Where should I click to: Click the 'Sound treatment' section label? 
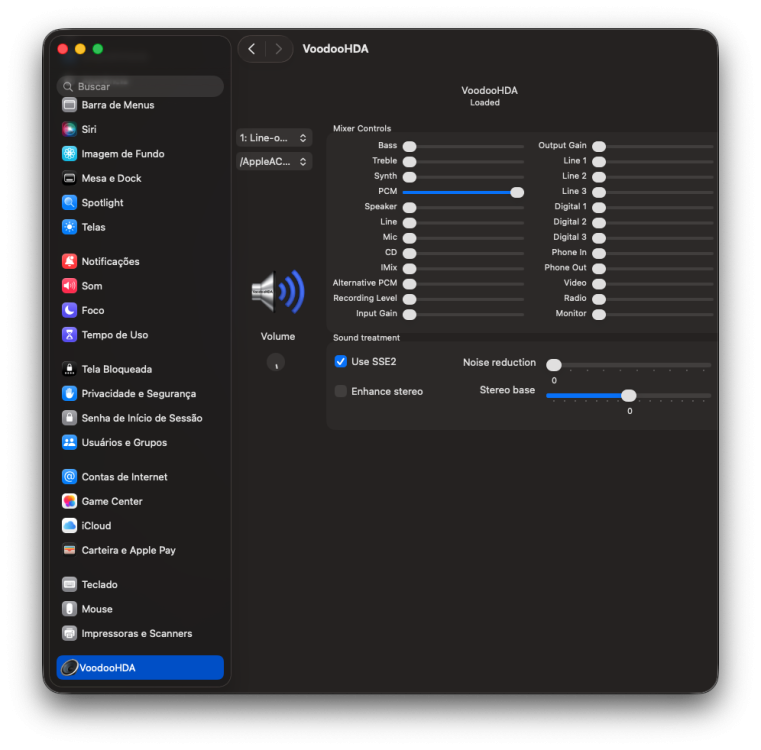(366, 337)
